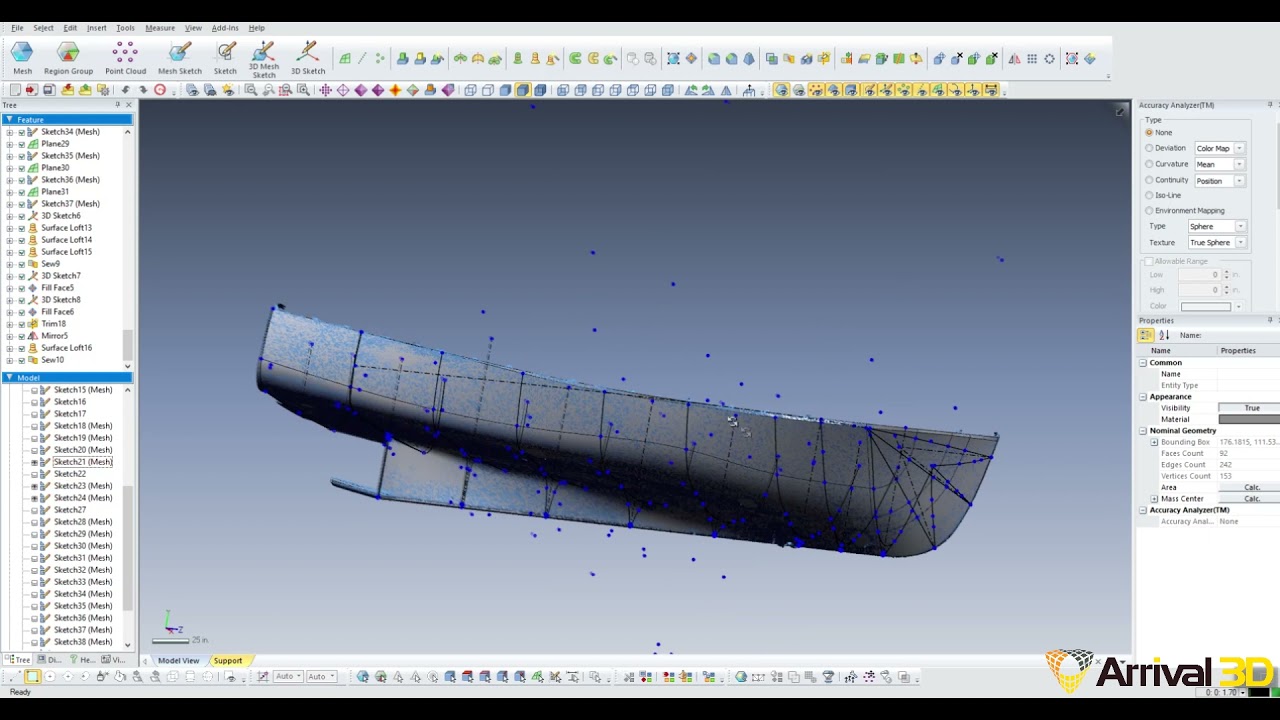Screen dimensions: 1280x720
Task: Select the Deviation radio button
Action: click(1149, 148)
